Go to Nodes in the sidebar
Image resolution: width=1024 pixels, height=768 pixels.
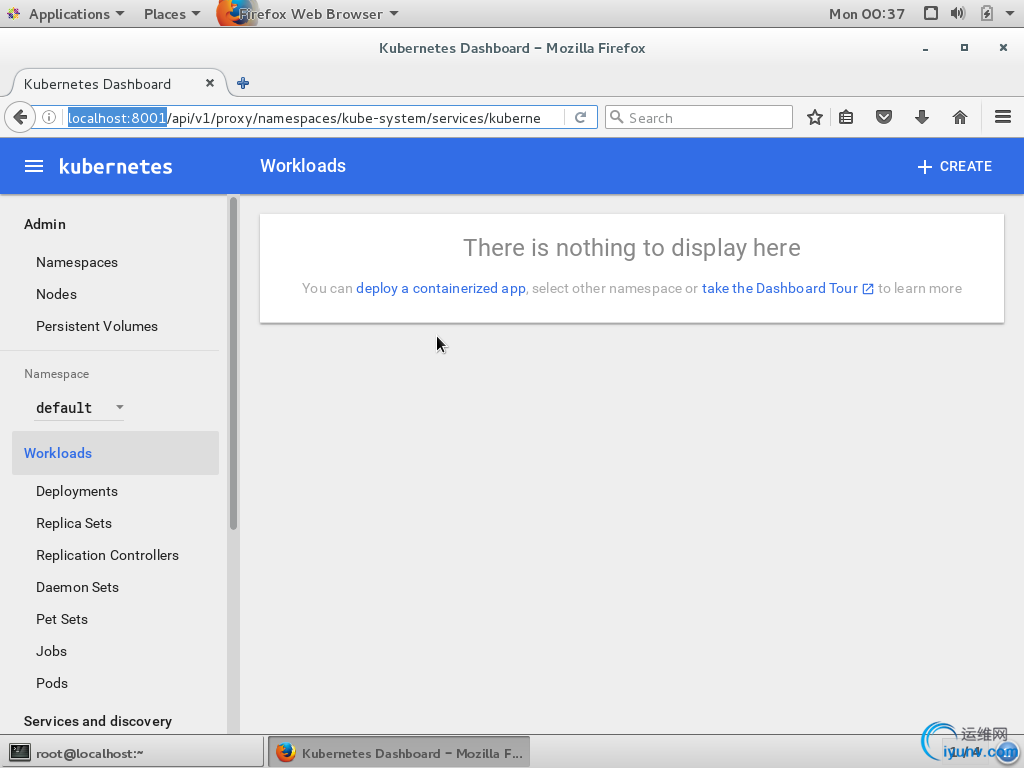56,295
